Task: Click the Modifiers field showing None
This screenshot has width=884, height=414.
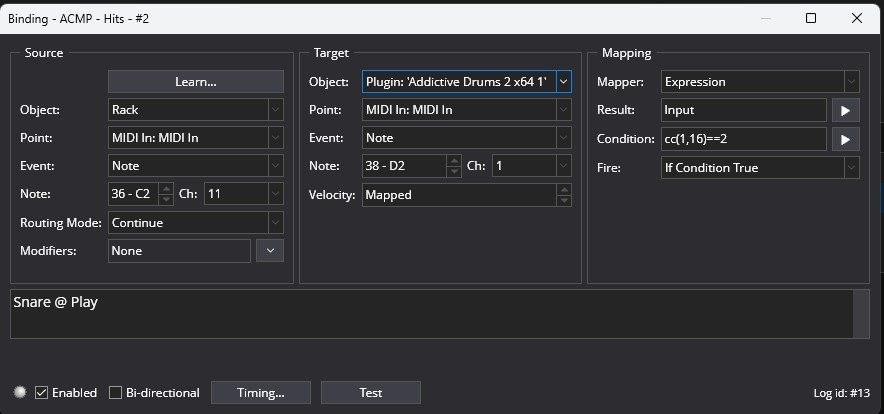Action: [179, 251]
